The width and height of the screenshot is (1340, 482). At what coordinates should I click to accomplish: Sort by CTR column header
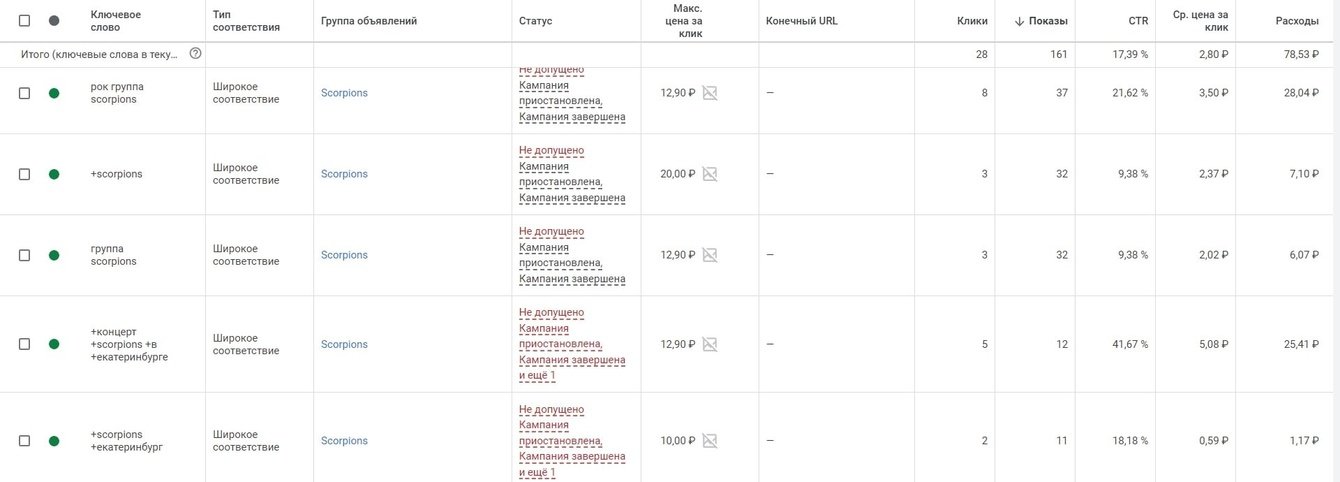click(x=1137, y=21)
